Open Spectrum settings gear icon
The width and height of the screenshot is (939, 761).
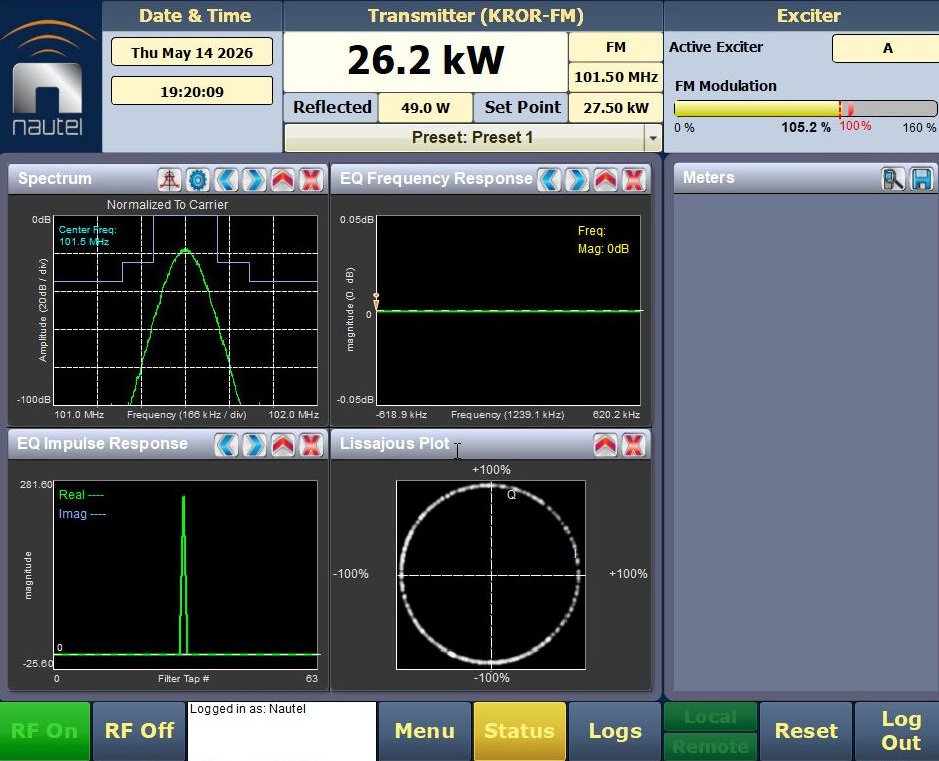(x=198, y=180)
